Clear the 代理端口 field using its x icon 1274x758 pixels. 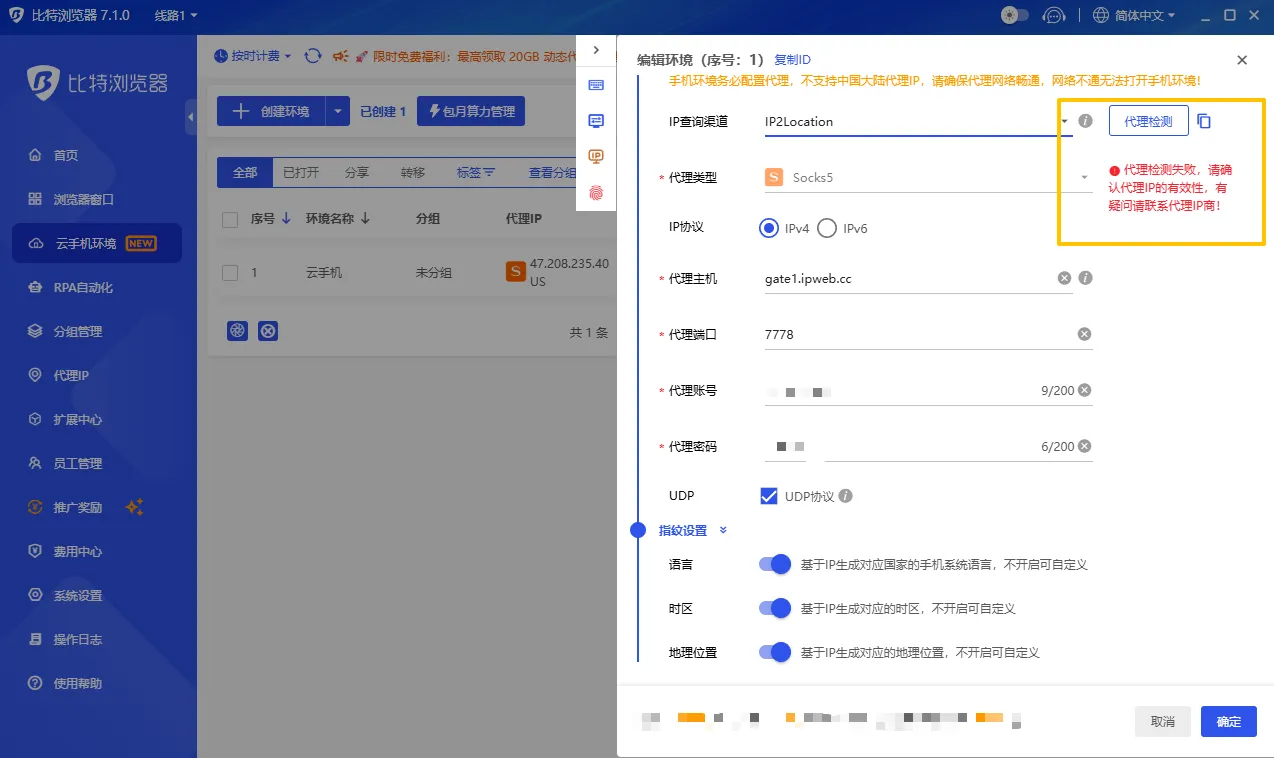pyautogui.click(x=1083, y=334)
